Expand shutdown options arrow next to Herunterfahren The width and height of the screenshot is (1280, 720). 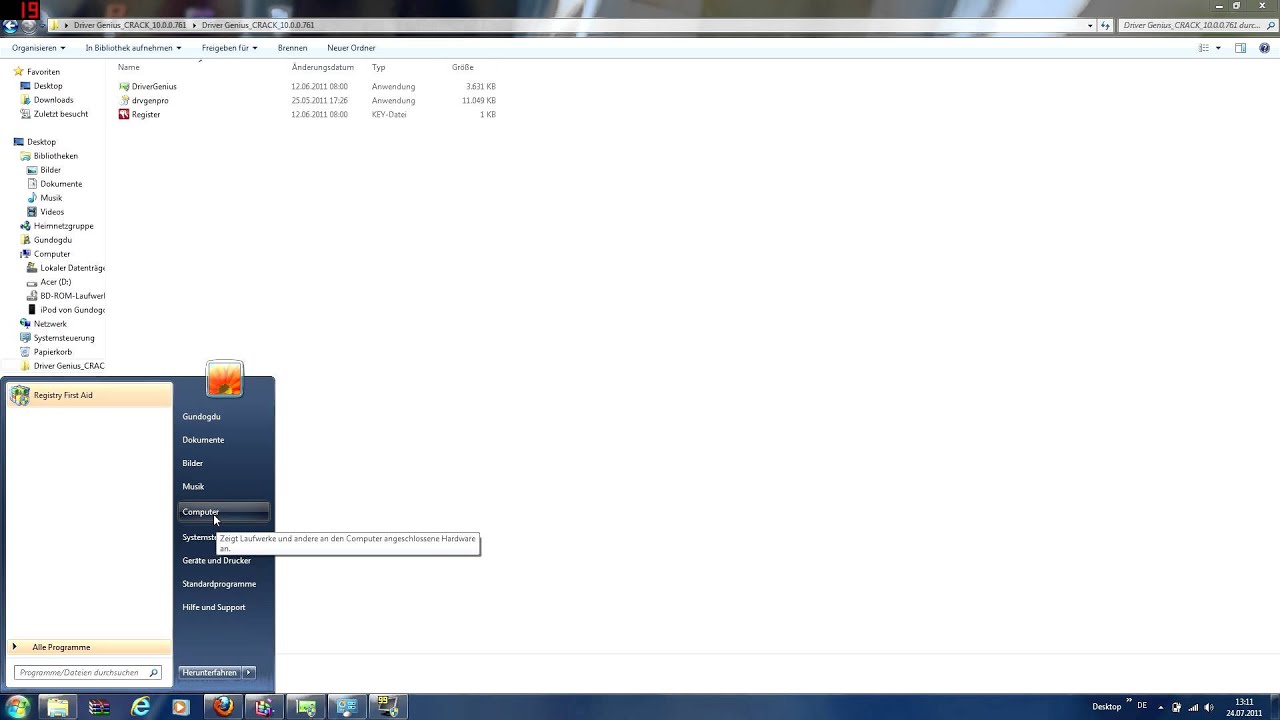[249, 673]
